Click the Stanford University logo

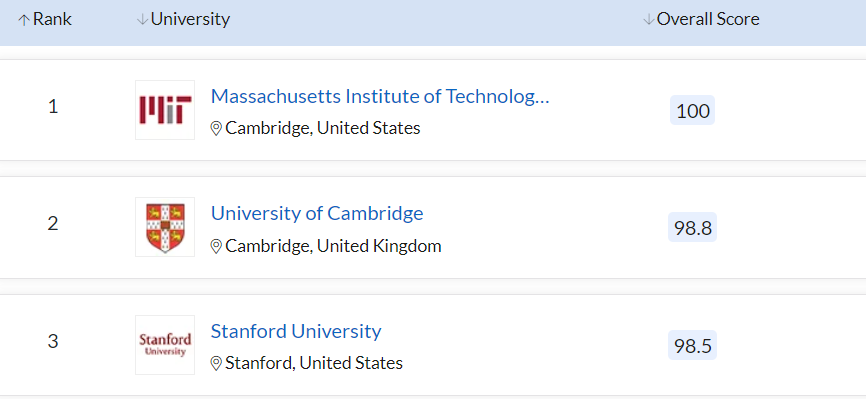pyautogui.click(x=165, y=345)
